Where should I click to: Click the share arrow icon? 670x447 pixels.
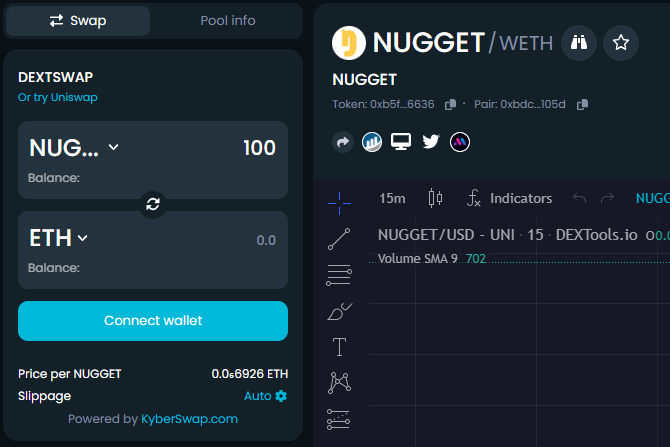(x=343, y=142)
